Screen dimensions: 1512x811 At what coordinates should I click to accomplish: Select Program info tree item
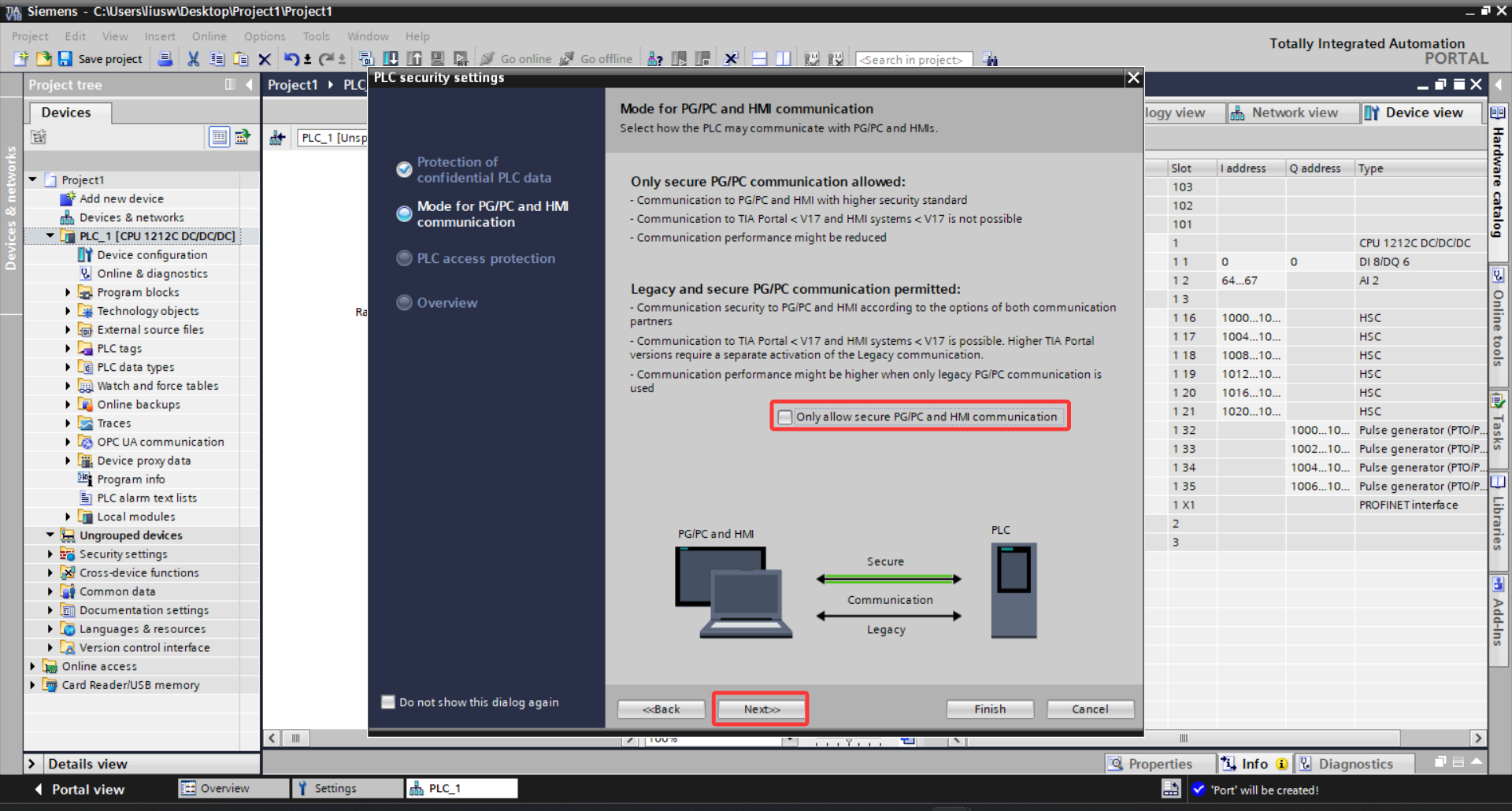[131, 480]
